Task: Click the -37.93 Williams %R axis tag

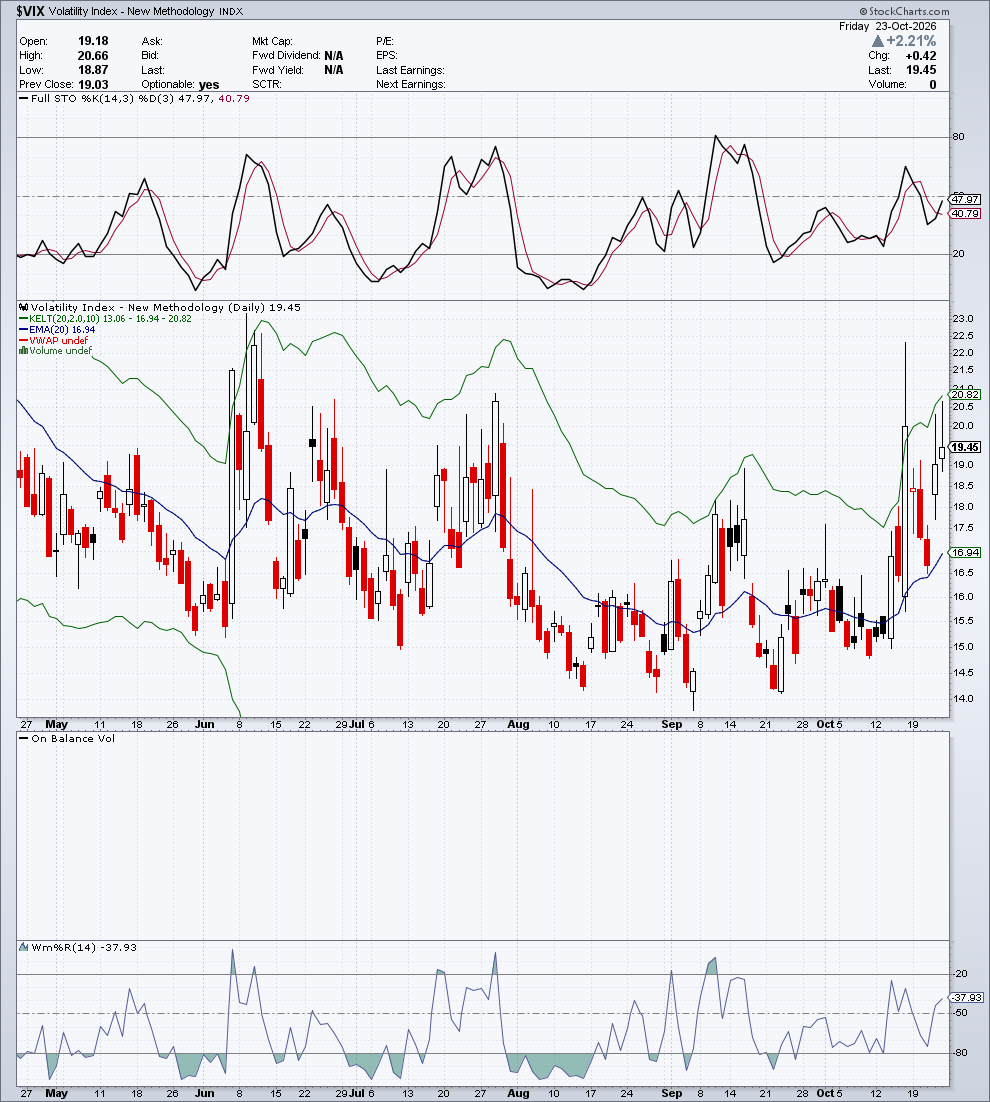Action: (x=967, y=997)
